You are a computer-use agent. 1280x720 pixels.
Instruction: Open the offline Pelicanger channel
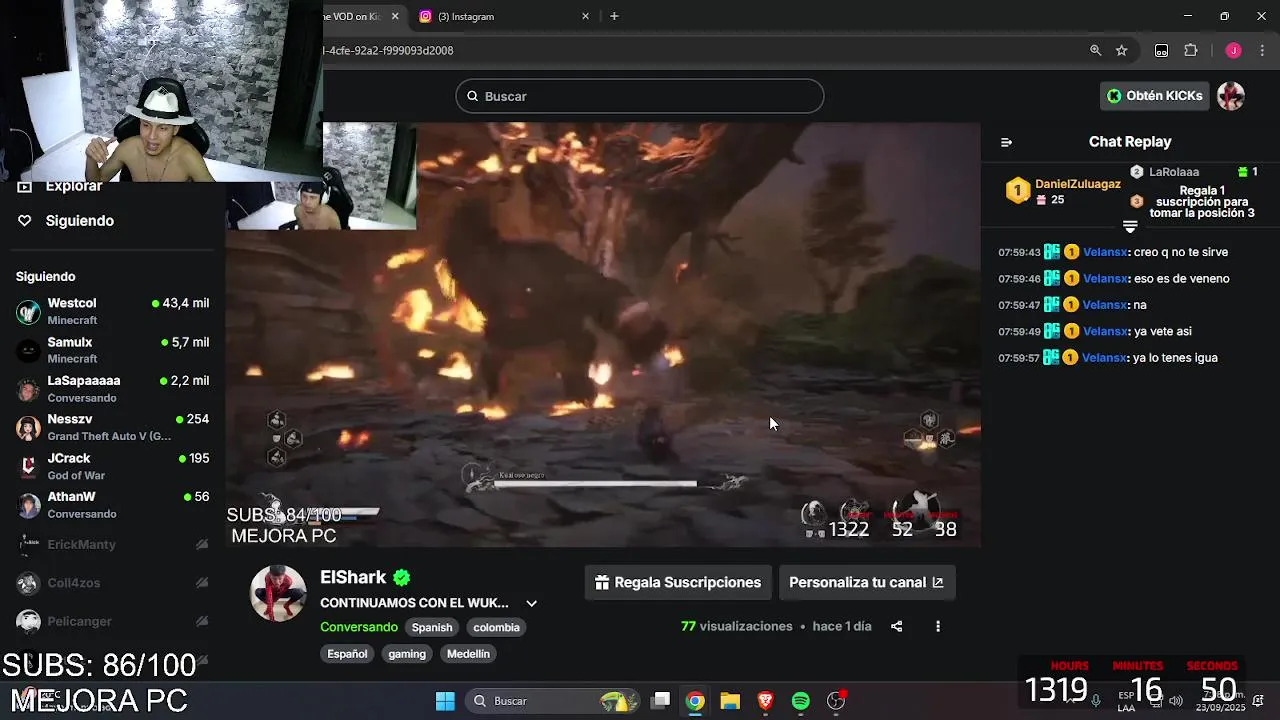click(x=113, y=621)
